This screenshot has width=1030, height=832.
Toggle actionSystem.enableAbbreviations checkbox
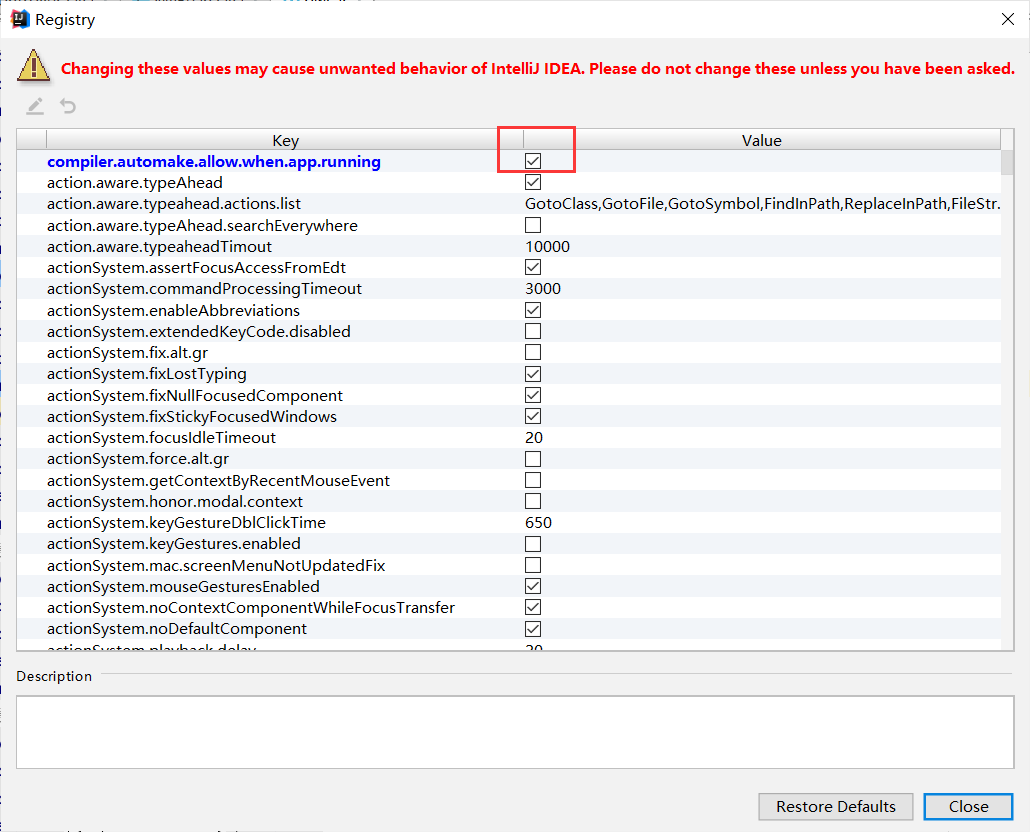tap(533, 310)
